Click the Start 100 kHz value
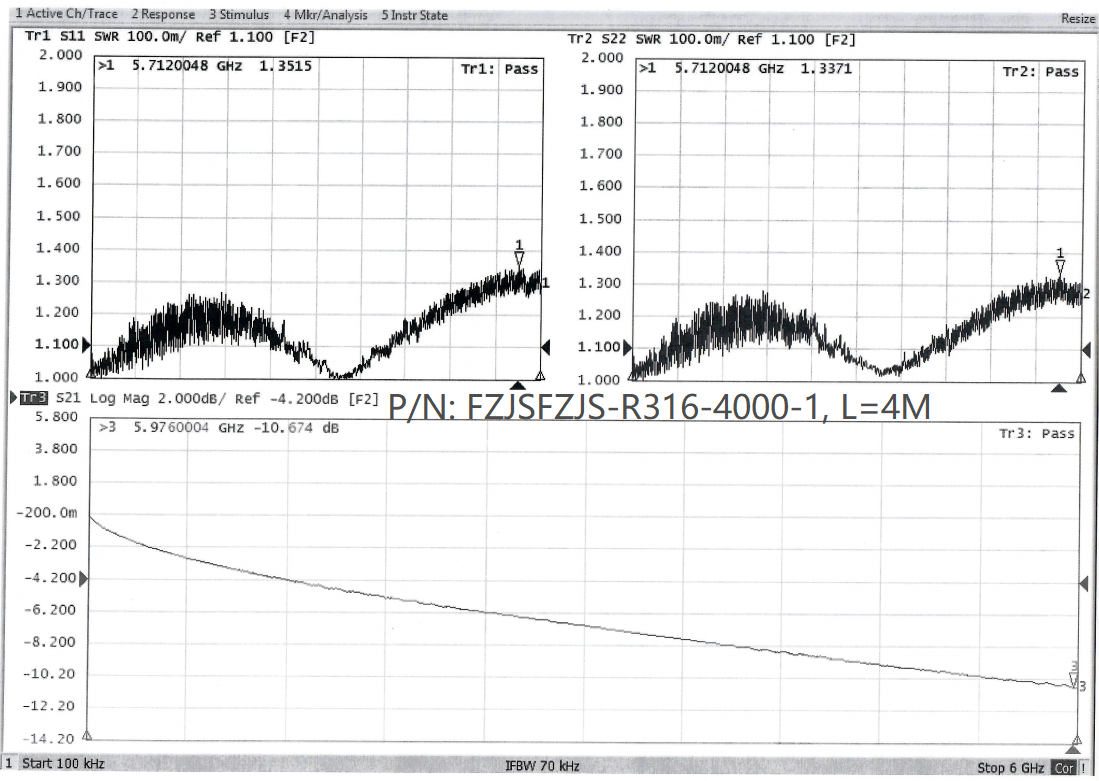This screenshot has height=781, width=1099. tap(63, 763)
